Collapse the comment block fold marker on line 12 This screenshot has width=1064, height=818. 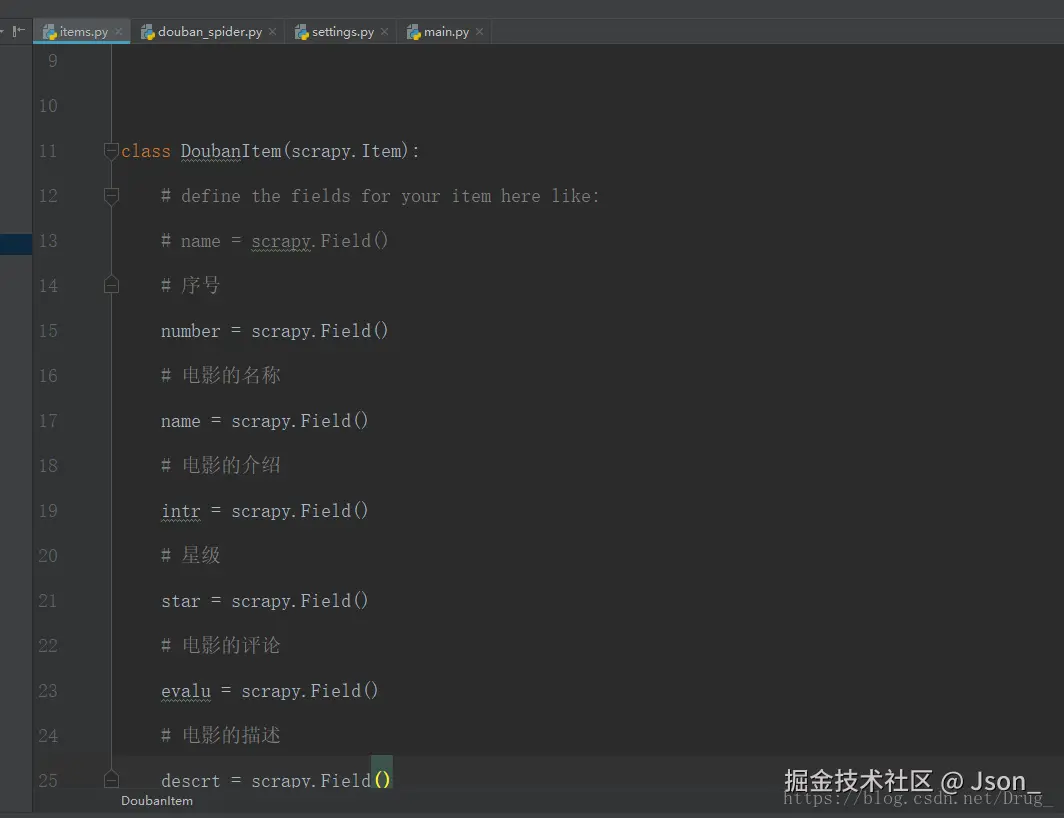[x=111, y=196]
